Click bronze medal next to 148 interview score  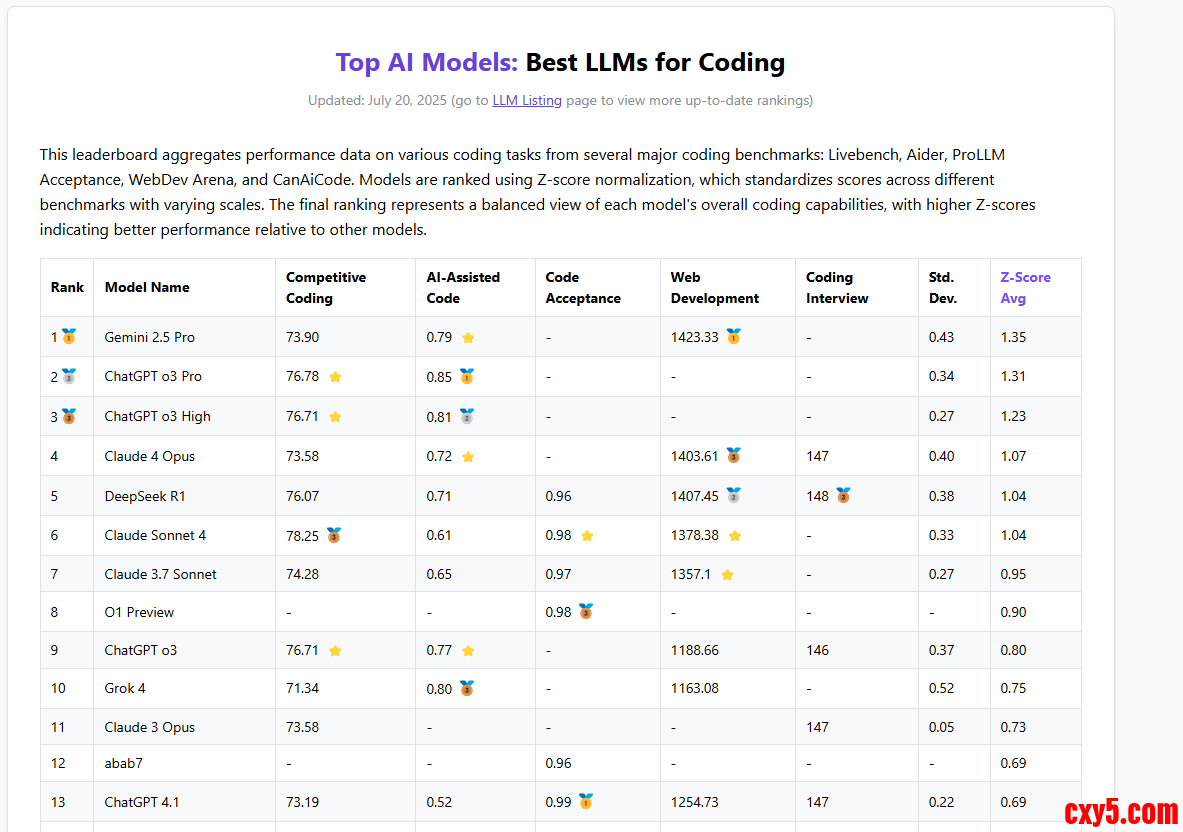(x=843, y=495)
